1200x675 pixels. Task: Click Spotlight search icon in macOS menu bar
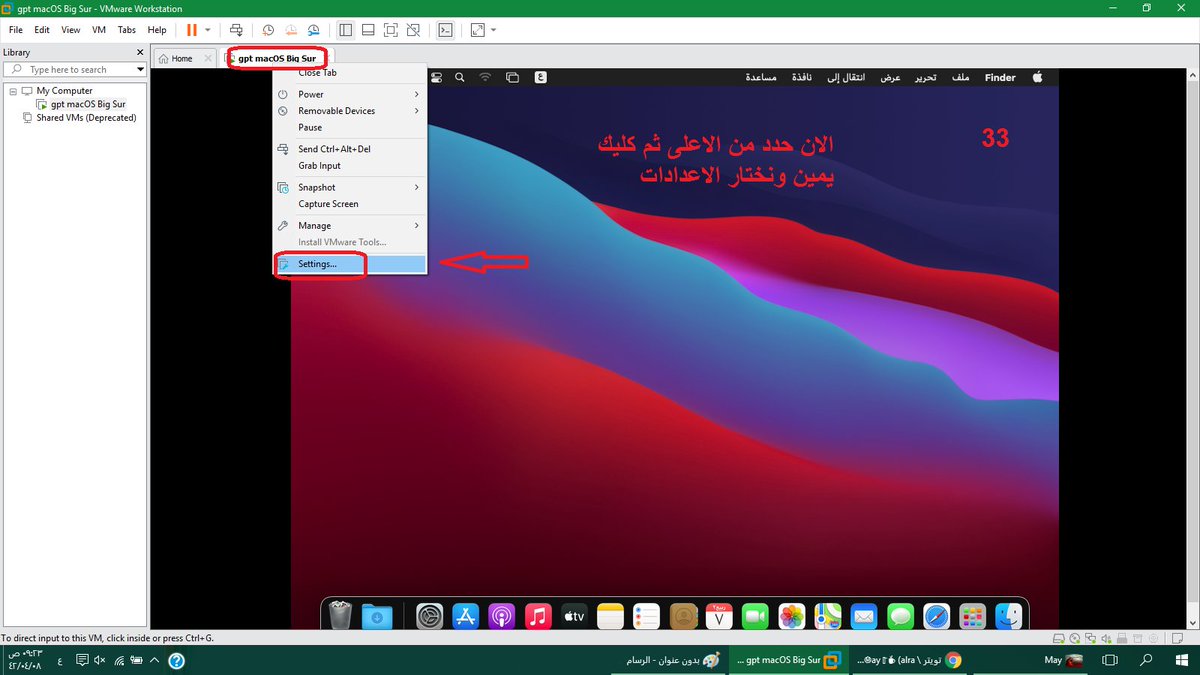(x=459, y=77)
